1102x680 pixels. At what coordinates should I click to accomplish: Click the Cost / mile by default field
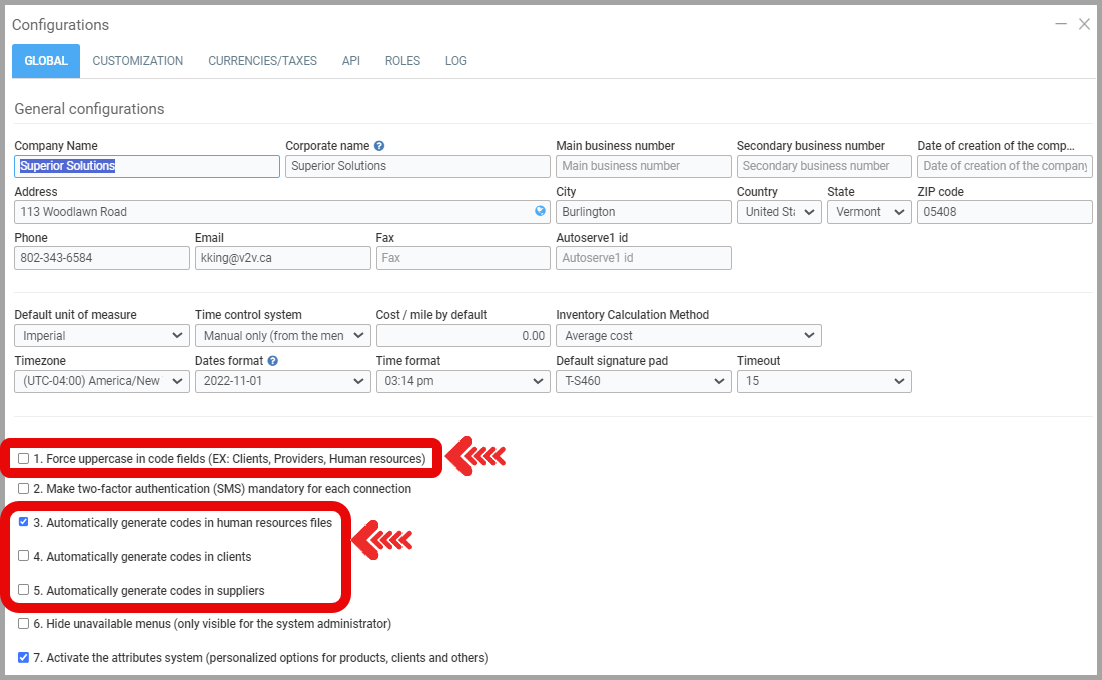[462, 336]
